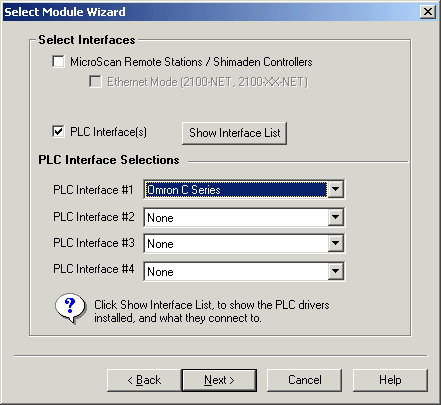Uncheck the PLC Interface(s) checkbox
This screenshot has height=405, width=441.
pyautogui.click(x=58, y=132)
